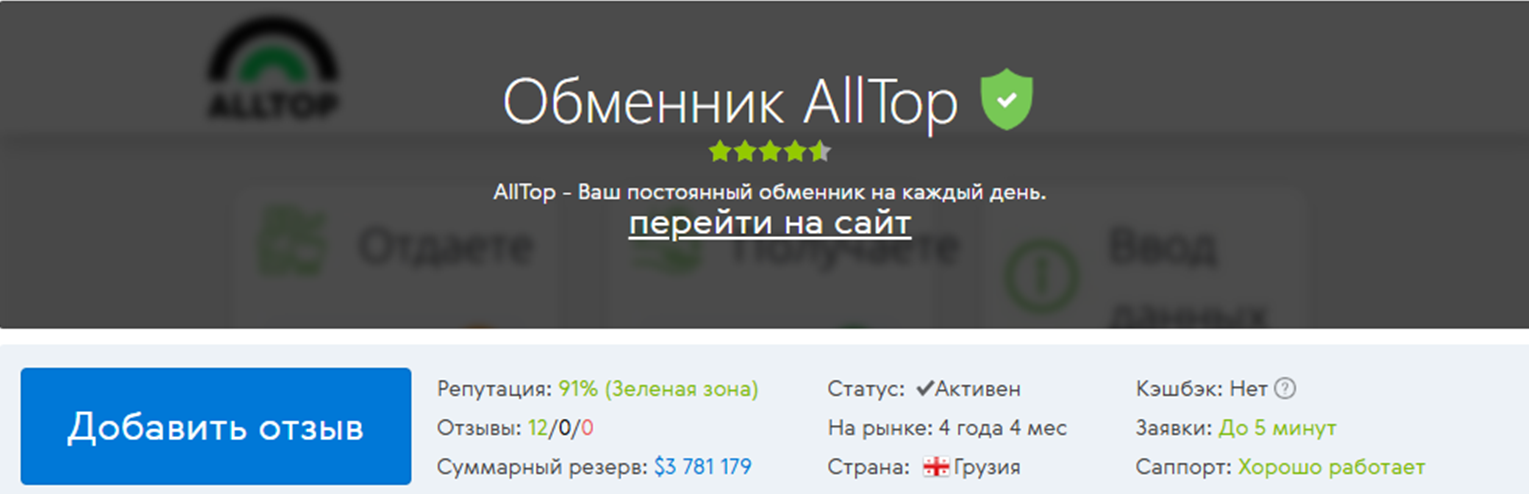Screen dimensions: 1529x494
Task: Click the 'До 5 минут' processing time
Action: click(1277, 428)
